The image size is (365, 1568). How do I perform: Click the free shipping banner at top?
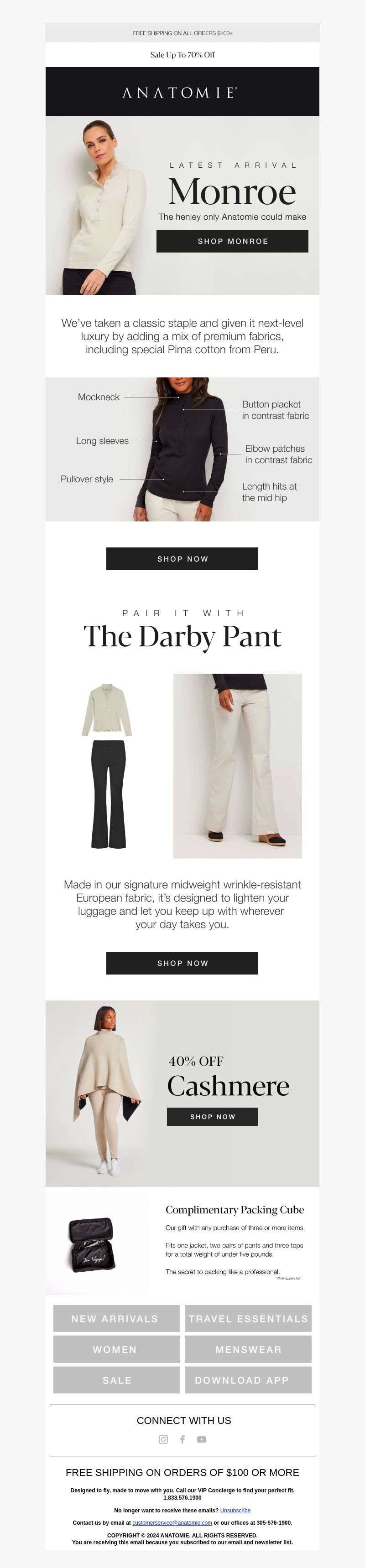[182, 33]
